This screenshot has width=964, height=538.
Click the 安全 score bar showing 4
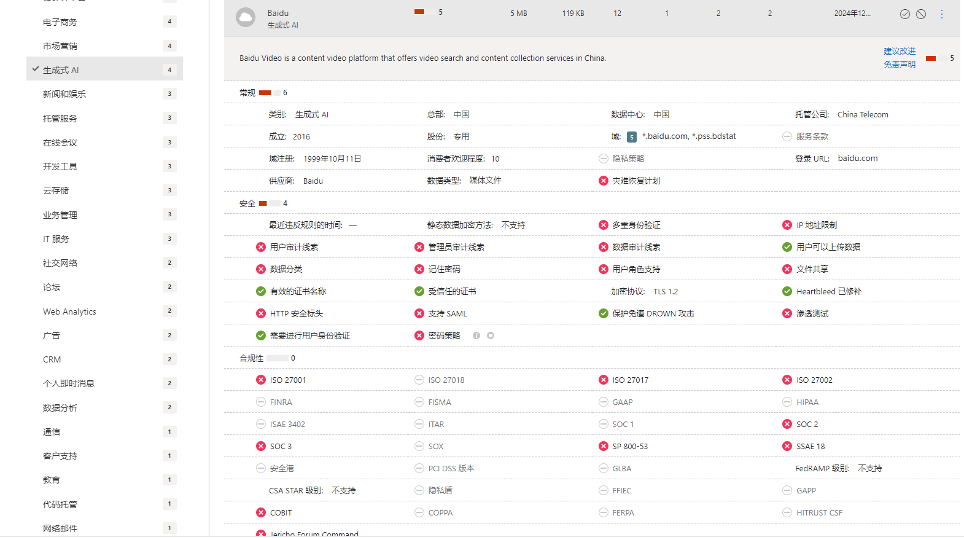pyautogui.click(x=269, y=204)
